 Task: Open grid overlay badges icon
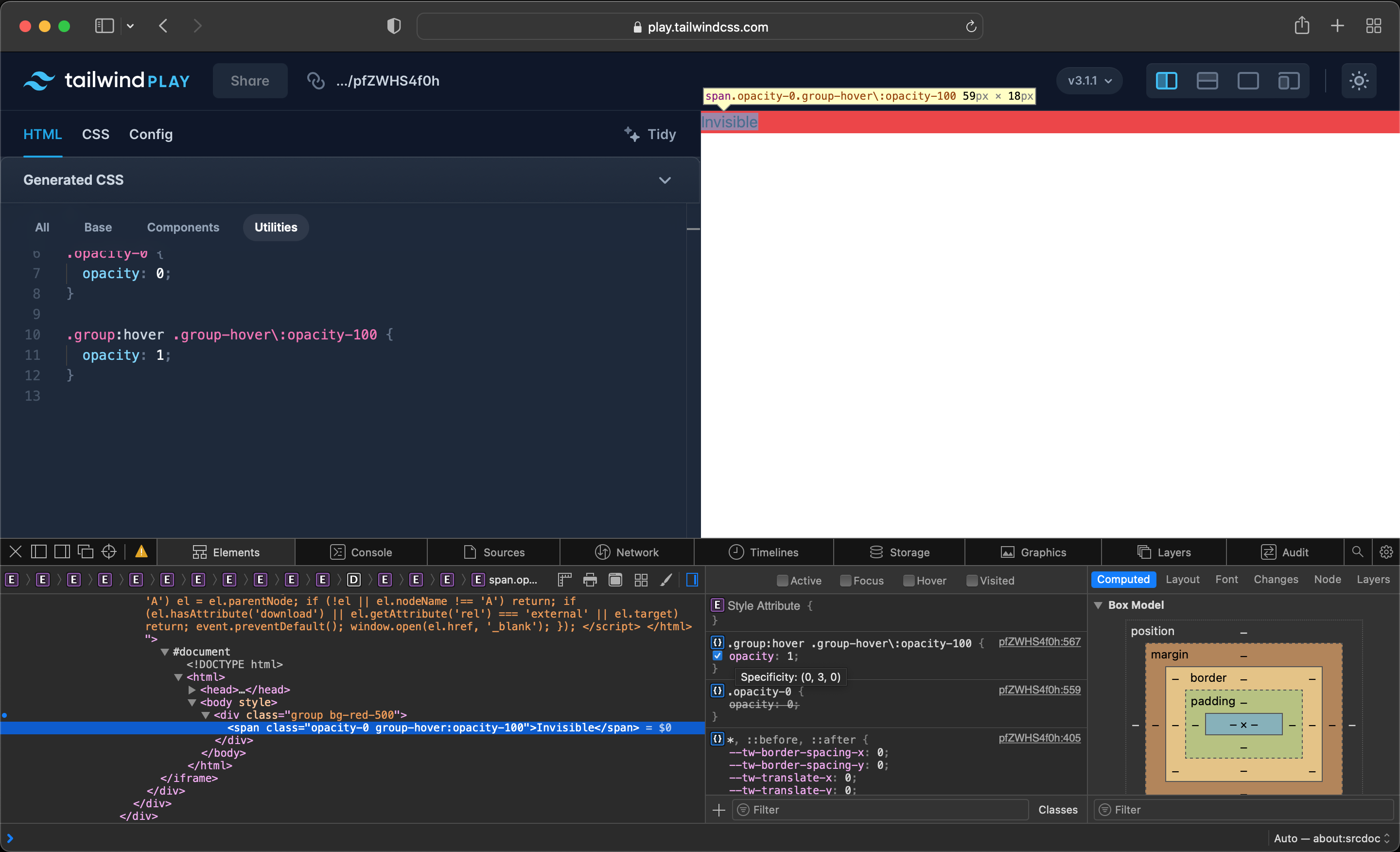pos(641,580)
